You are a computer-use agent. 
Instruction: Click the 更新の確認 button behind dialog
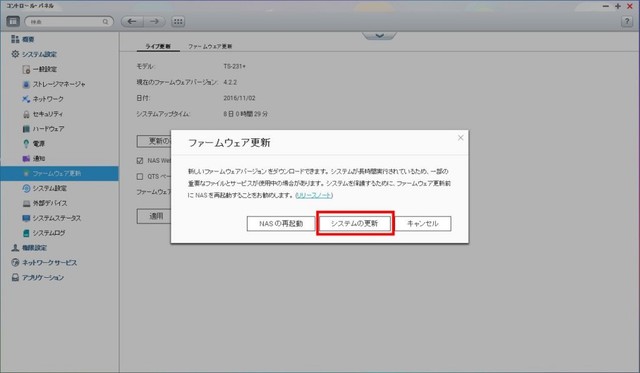(x=154, y=141)
